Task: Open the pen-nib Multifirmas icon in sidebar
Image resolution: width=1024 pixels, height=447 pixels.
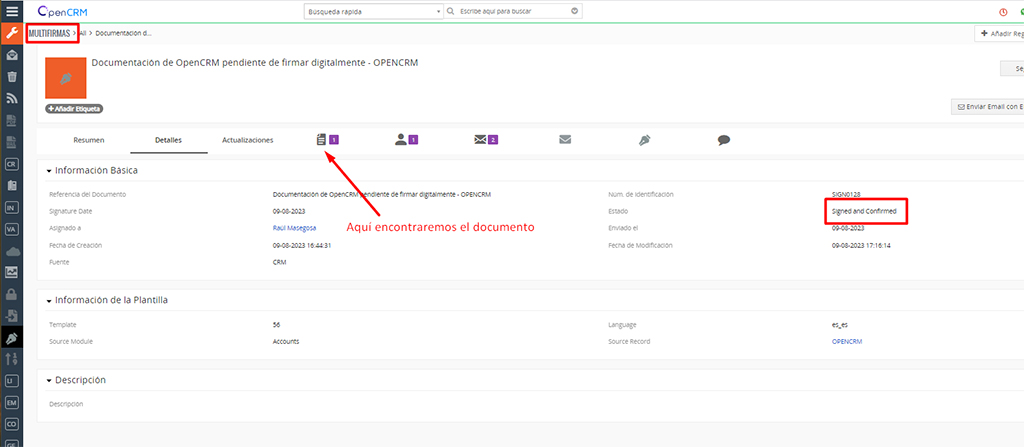Action: tap(11, 338)
